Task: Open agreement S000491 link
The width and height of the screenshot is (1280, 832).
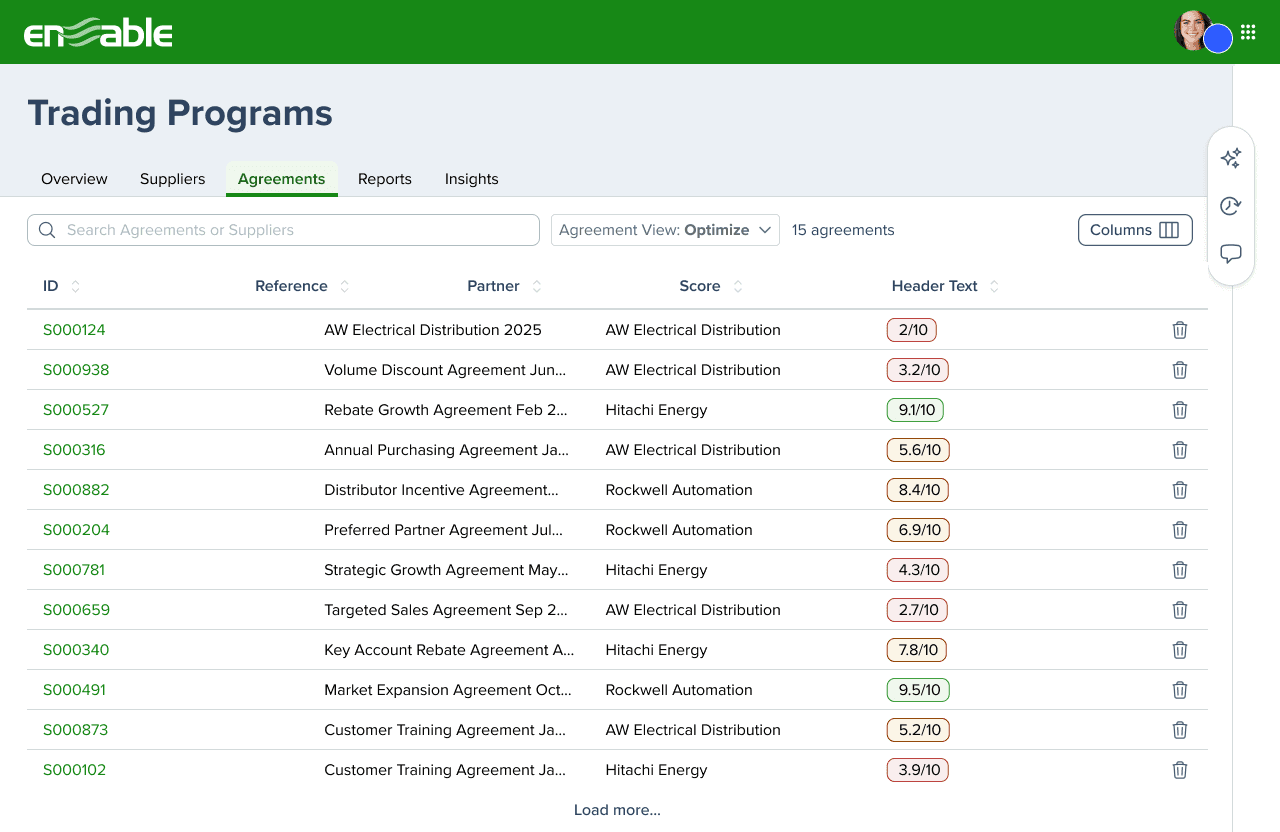Action: 74,690
